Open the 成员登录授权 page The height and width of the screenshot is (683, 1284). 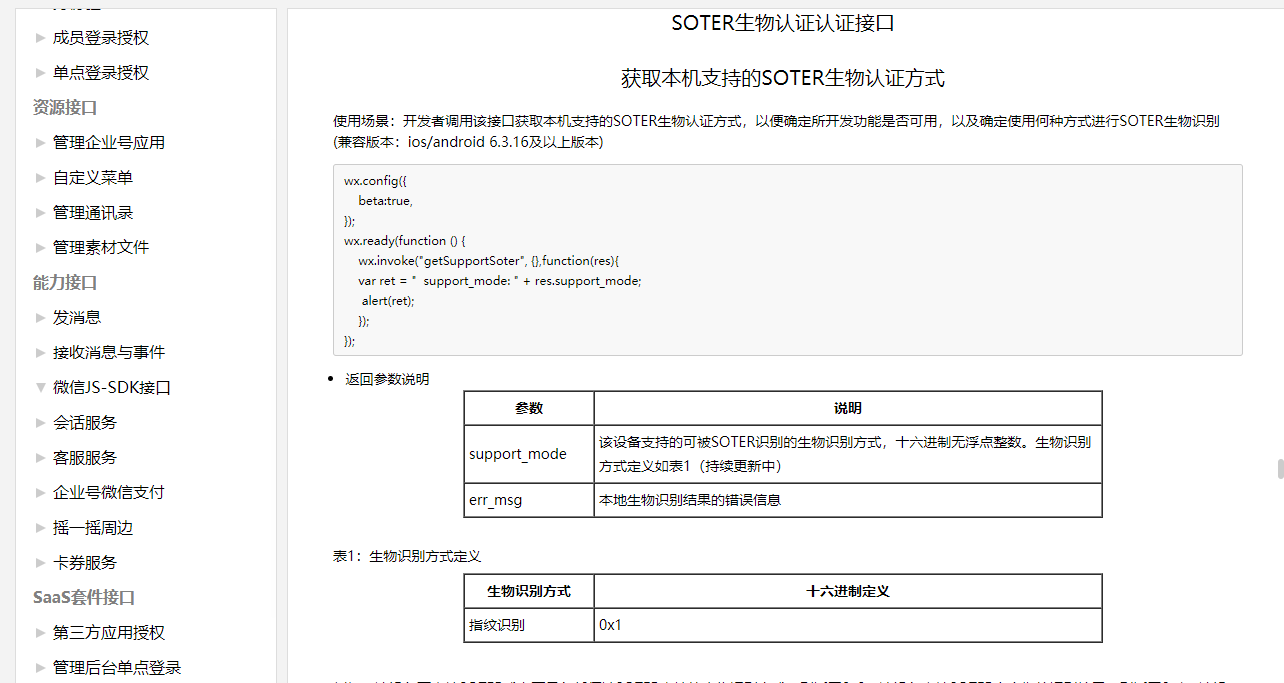[x=101, y=38]
